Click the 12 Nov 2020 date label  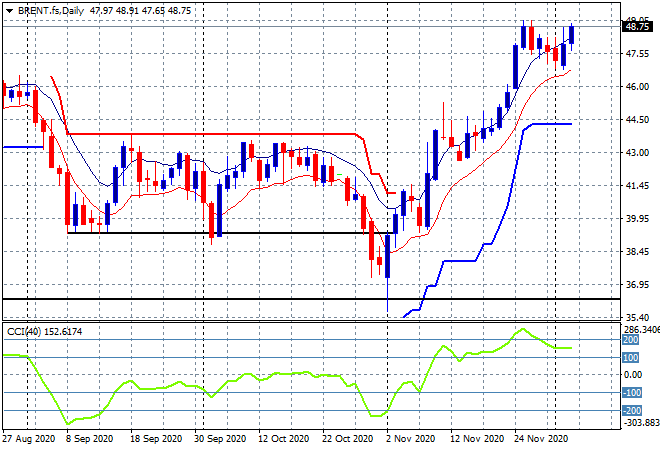click(x=477, y=439)
